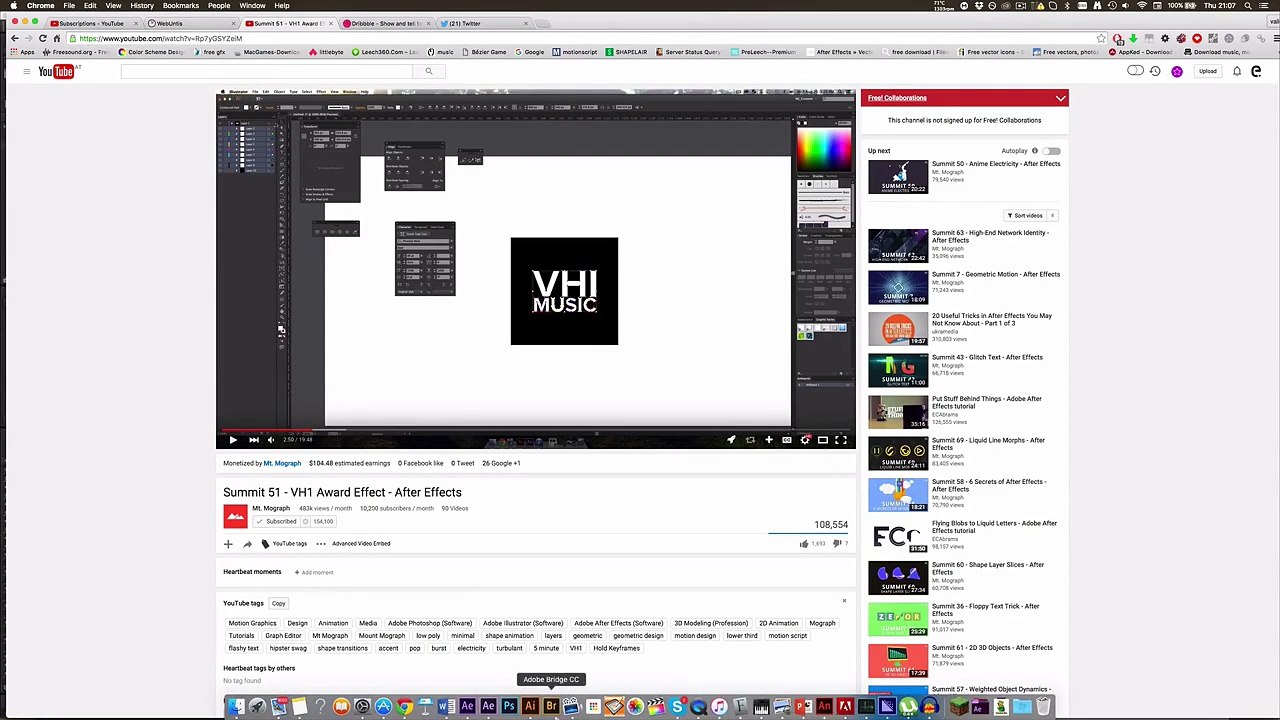Click the Wi-Fi menu bar icon
The image size is (1280, 720).
[1141, 6]
